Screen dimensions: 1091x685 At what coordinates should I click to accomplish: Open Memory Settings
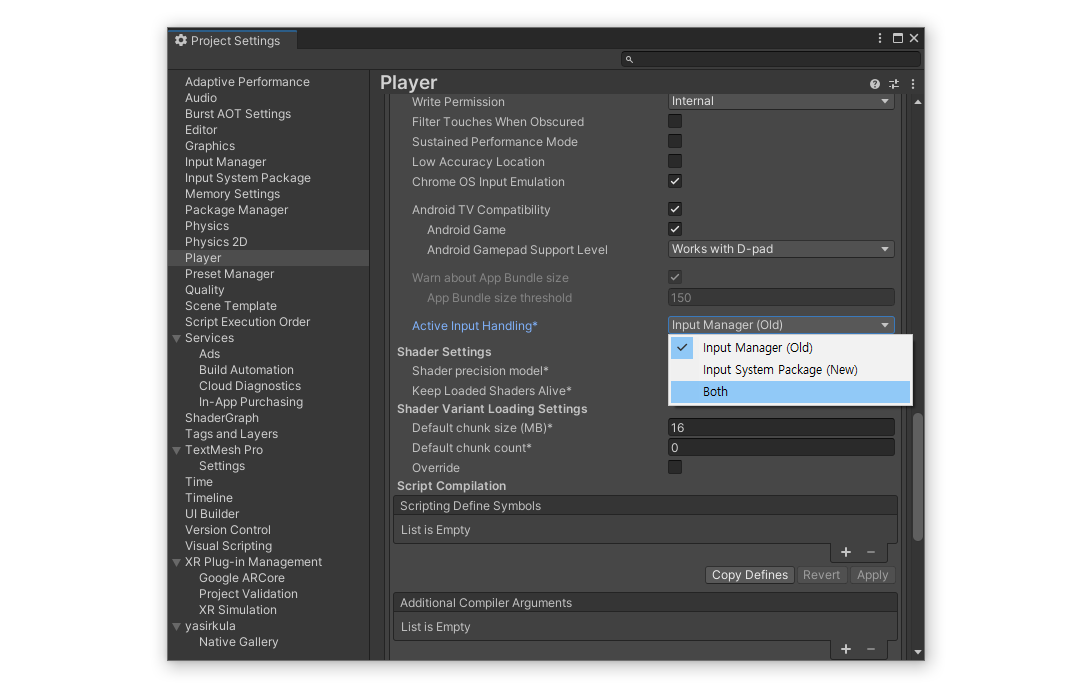[232, 194]
